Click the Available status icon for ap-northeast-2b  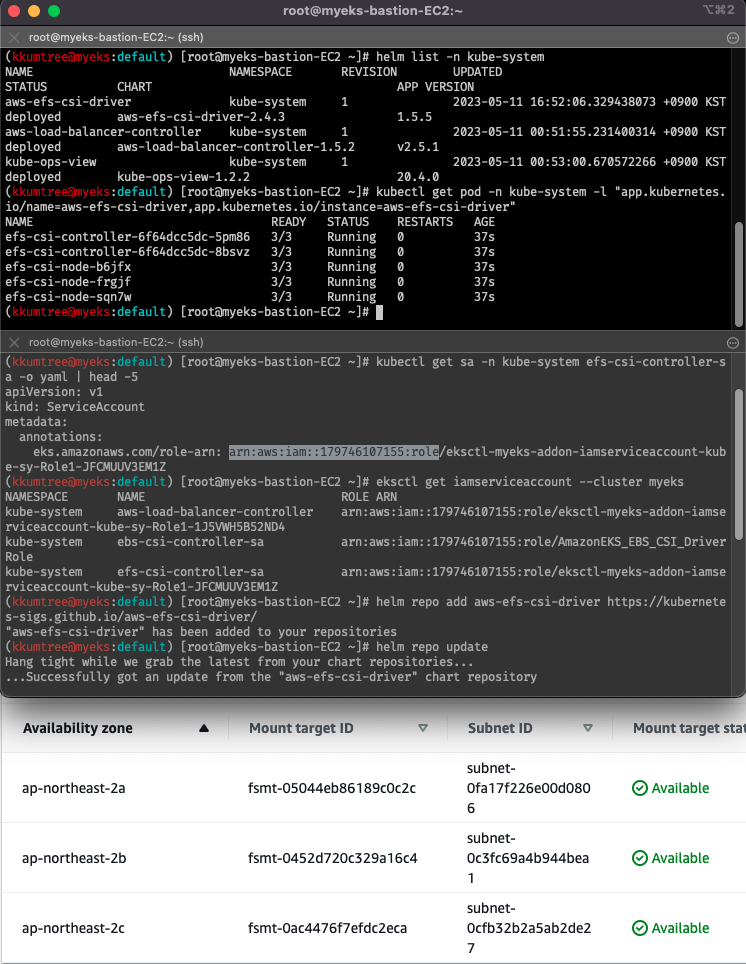tap(640, 858)
